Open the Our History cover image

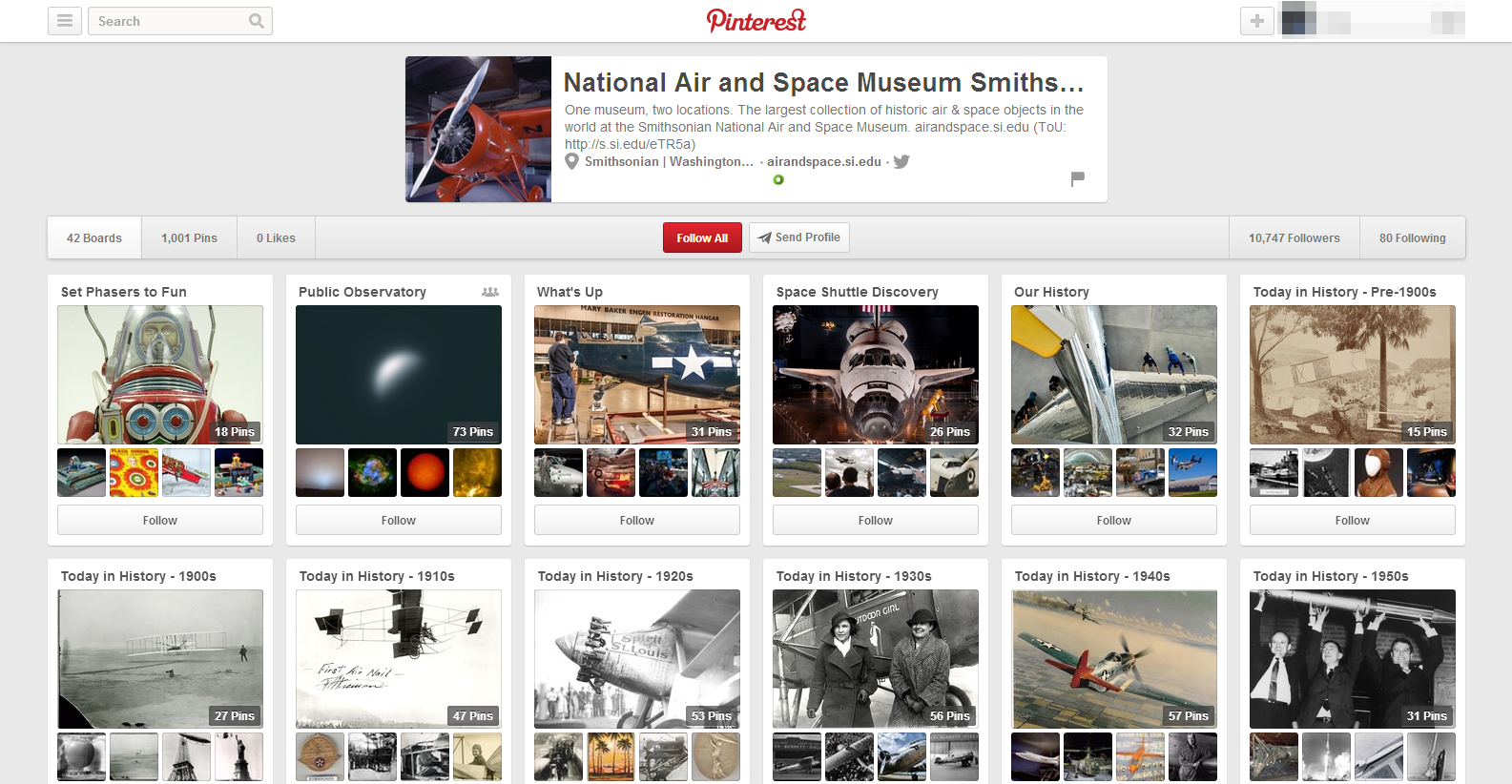(x=1114, y=375)
